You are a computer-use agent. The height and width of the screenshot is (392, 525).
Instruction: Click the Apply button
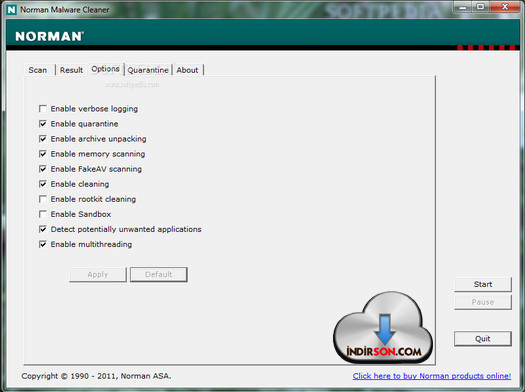pyautogui.click(x=98, y=275)
